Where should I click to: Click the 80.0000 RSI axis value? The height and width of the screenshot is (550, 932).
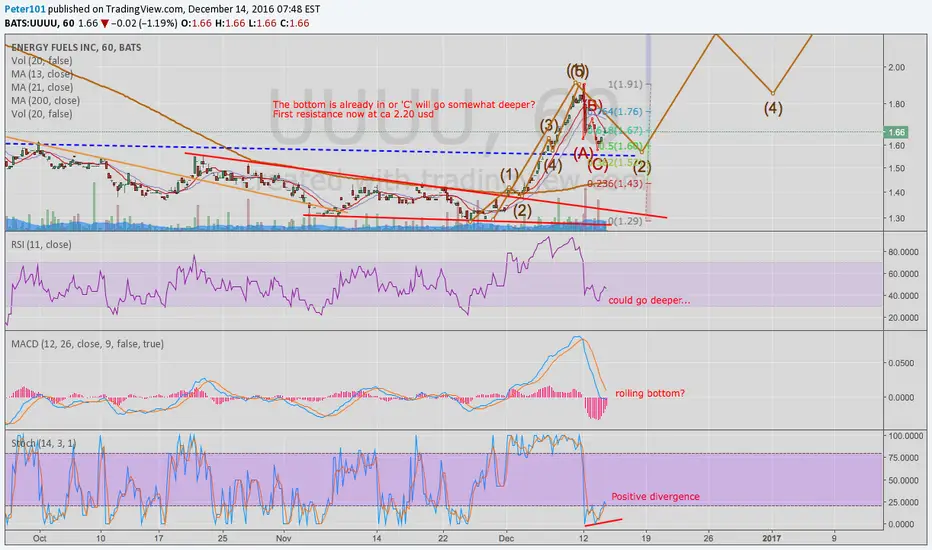tap(903, 252)
